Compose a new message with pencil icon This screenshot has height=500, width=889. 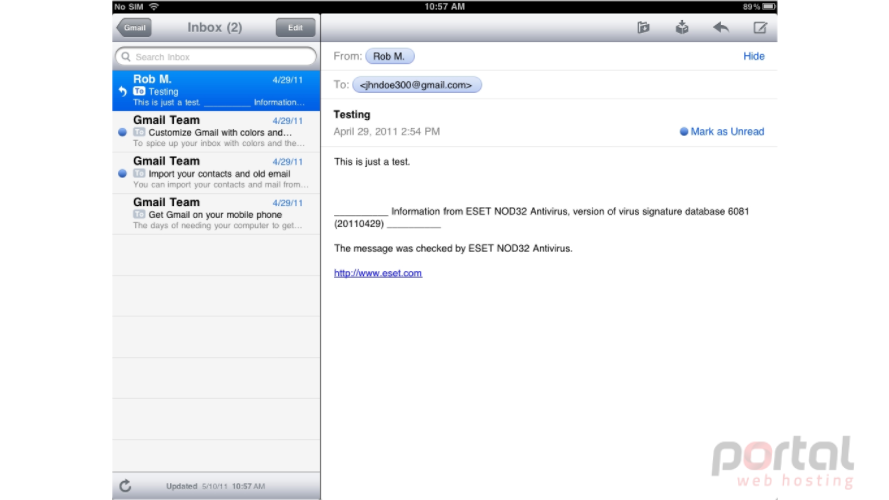[760, 27]
